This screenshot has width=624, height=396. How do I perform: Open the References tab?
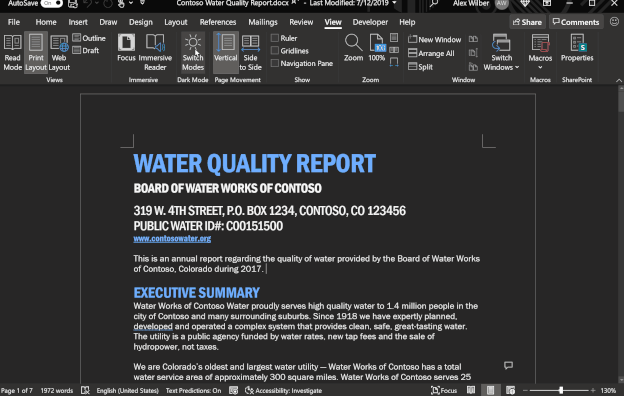point(218,22)
